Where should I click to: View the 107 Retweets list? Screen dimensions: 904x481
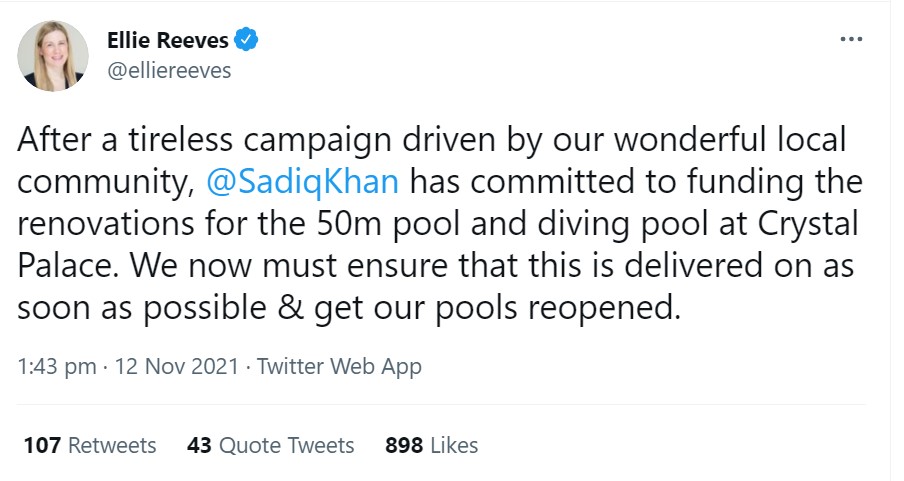tap(89, 445)
